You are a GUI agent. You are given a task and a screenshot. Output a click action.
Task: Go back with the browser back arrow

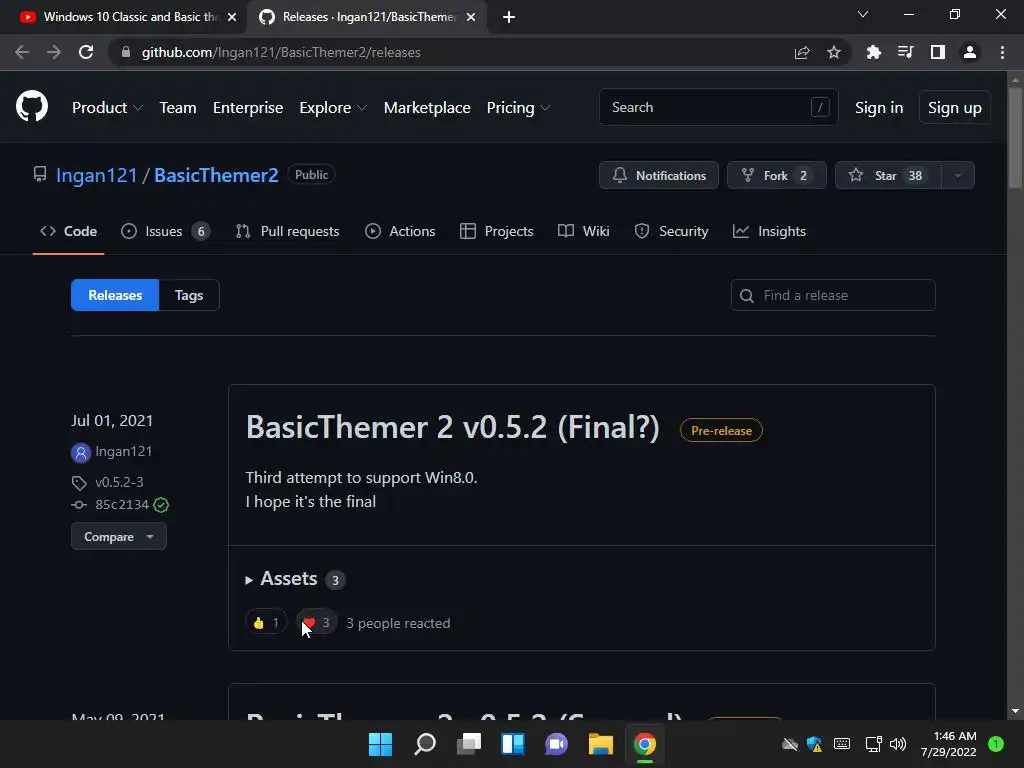point(22,52)
